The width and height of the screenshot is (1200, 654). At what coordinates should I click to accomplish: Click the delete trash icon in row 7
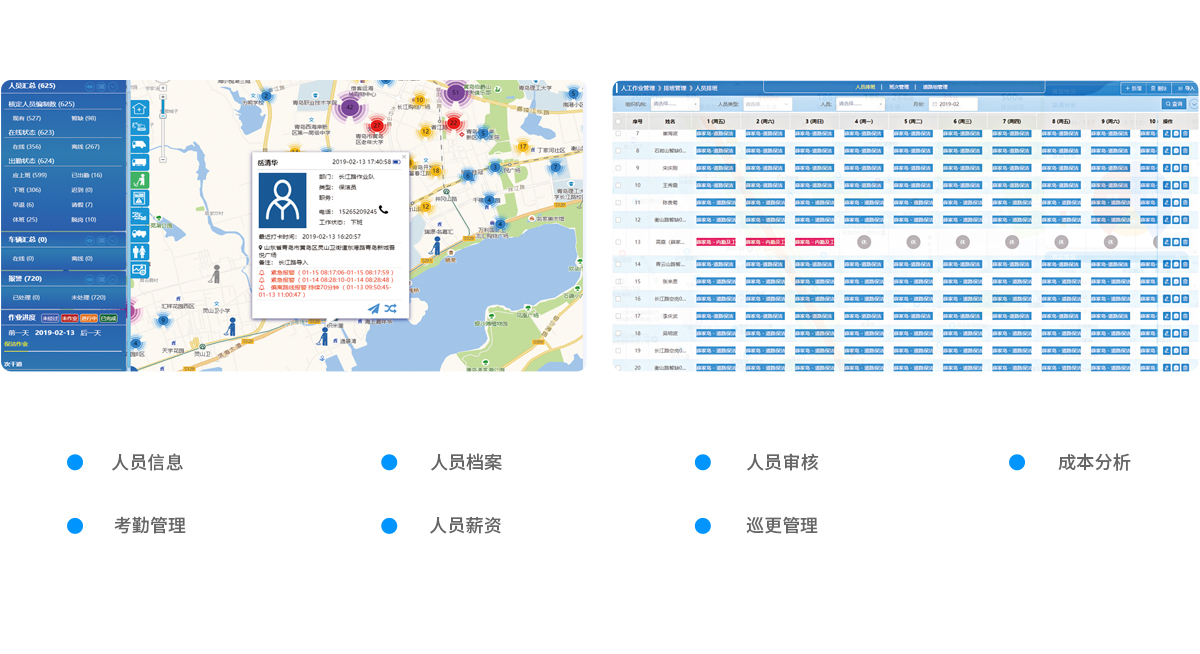[1185, 134]
